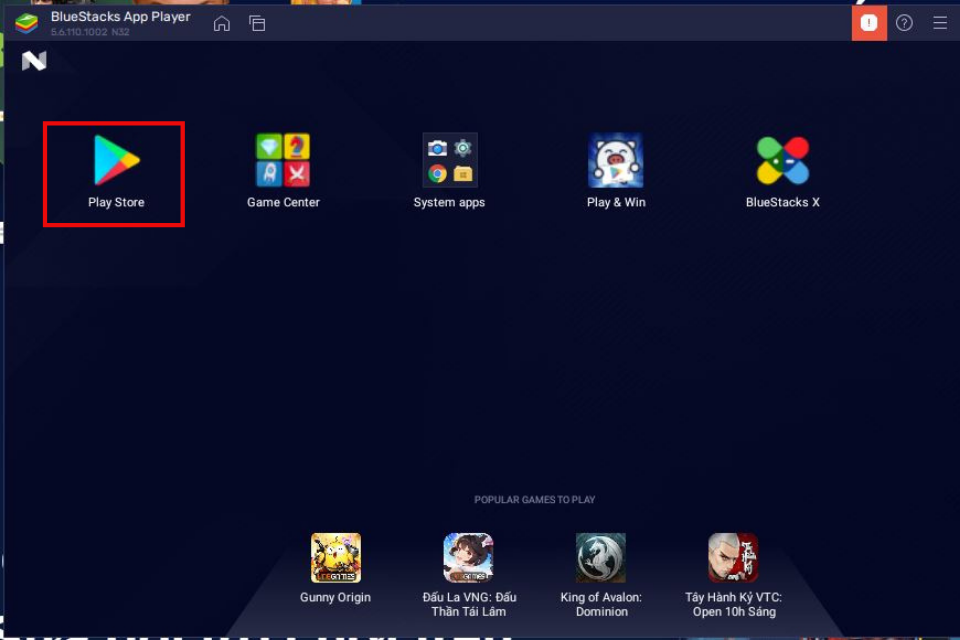
Task: Click the Popular Games To Play heading
Action: (x=534, y=500)
